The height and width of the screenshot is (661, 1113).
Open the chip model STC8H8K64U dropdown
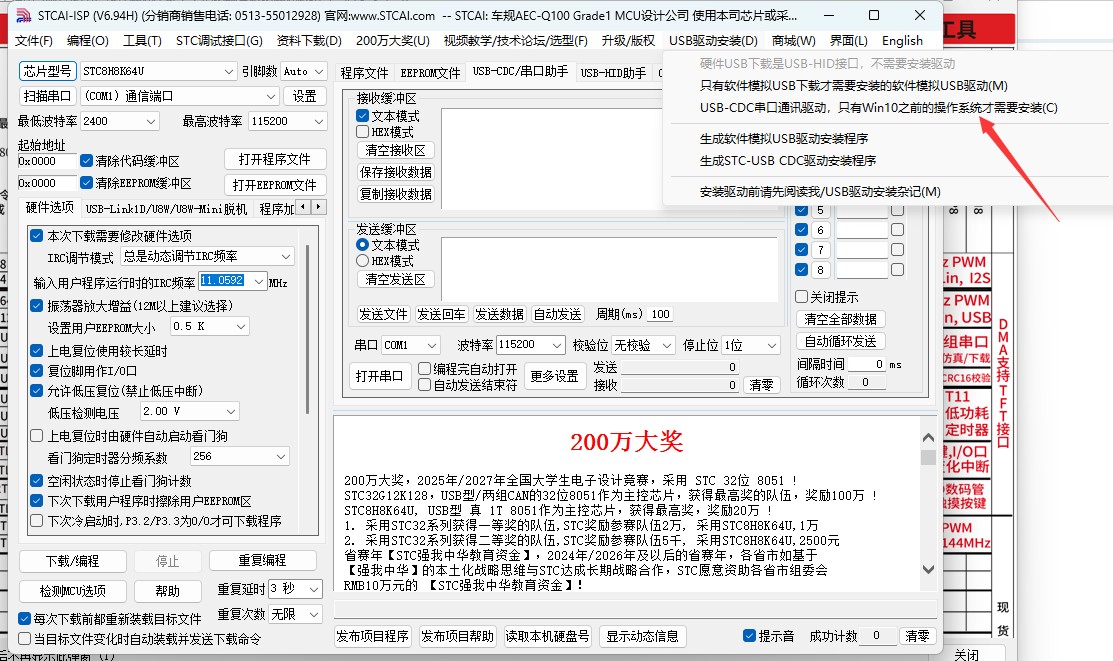pyautogui.click(x=158, y=71)
